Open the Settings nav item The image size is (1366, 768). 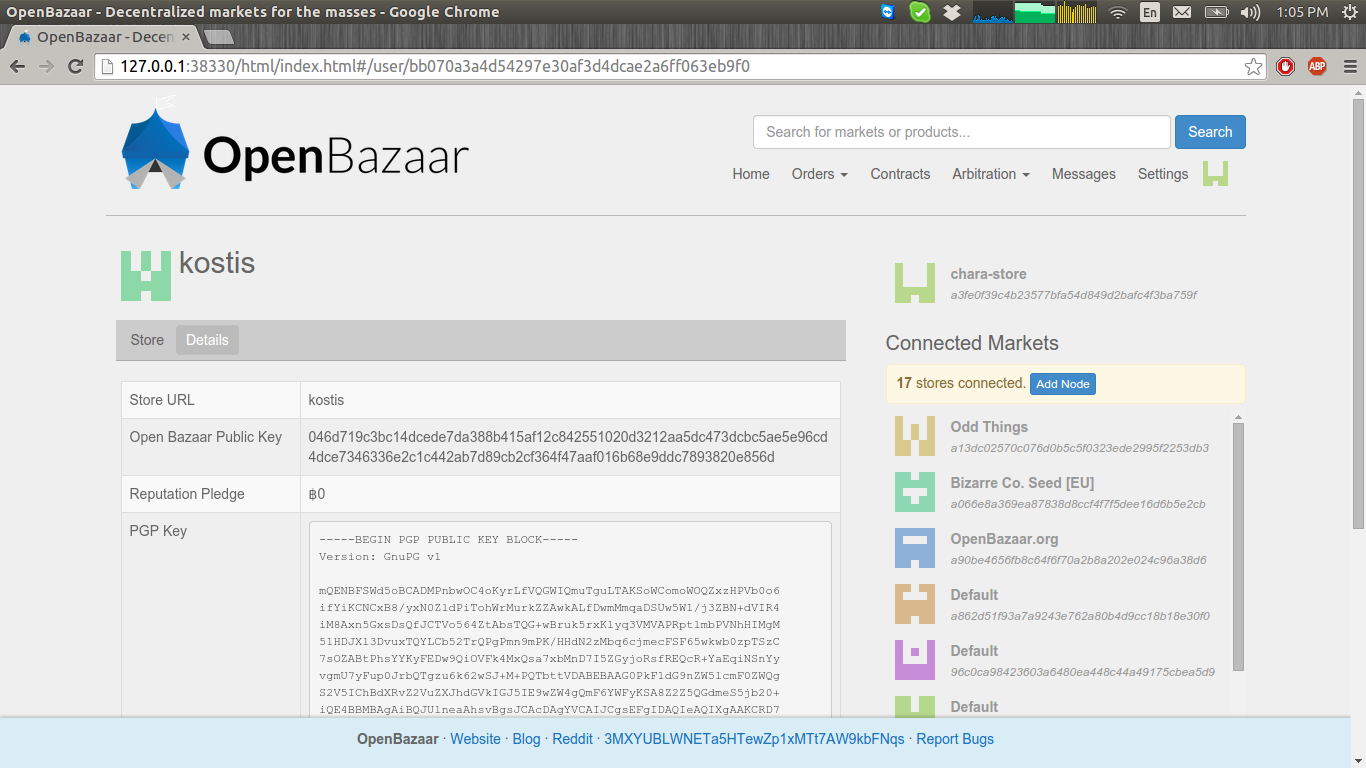pos(1163,174)
